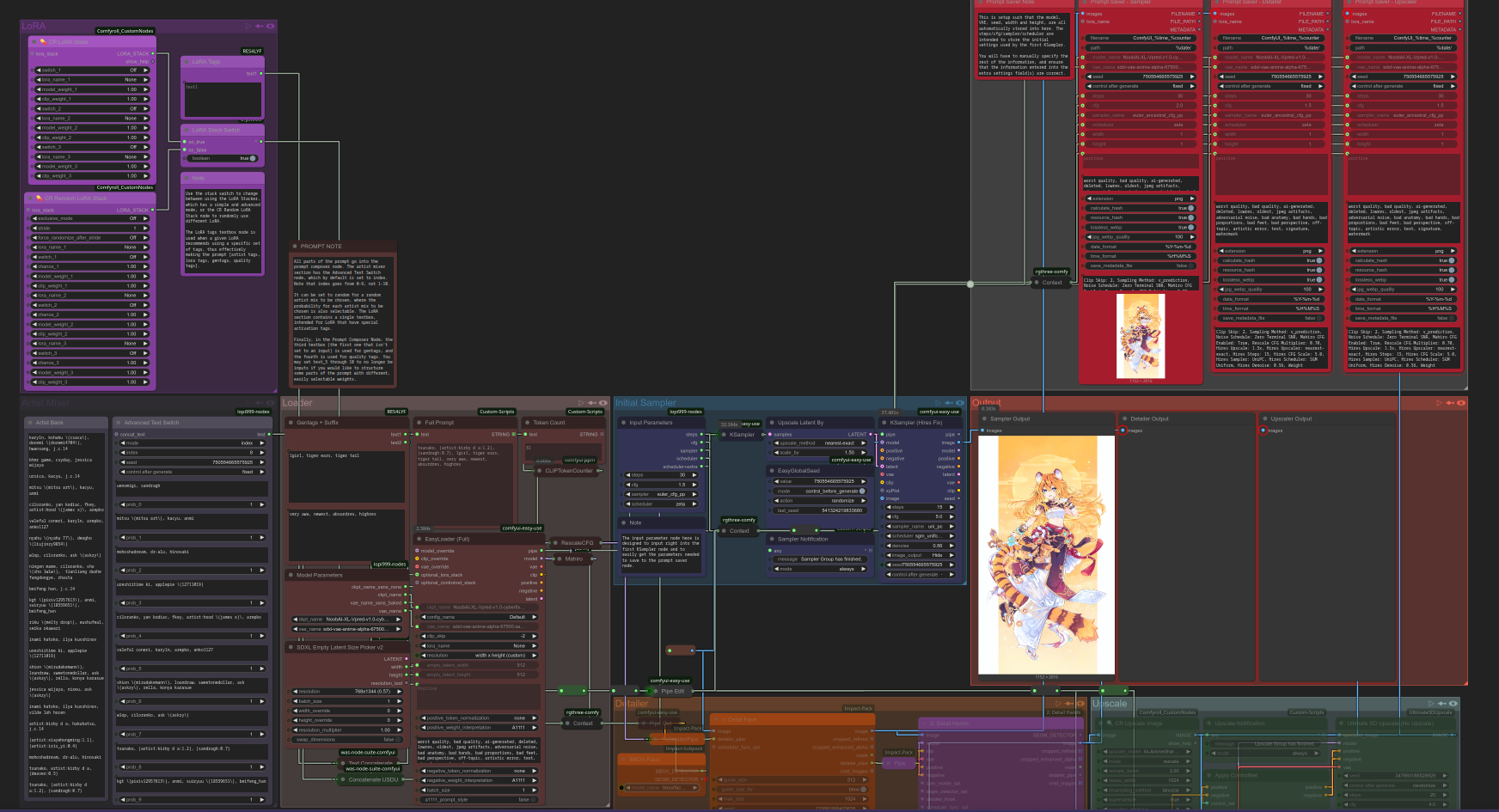Increase stride in CR Random LoRA Stack
The width and height of the screenshot is (1499, 812).
(146, 228)
